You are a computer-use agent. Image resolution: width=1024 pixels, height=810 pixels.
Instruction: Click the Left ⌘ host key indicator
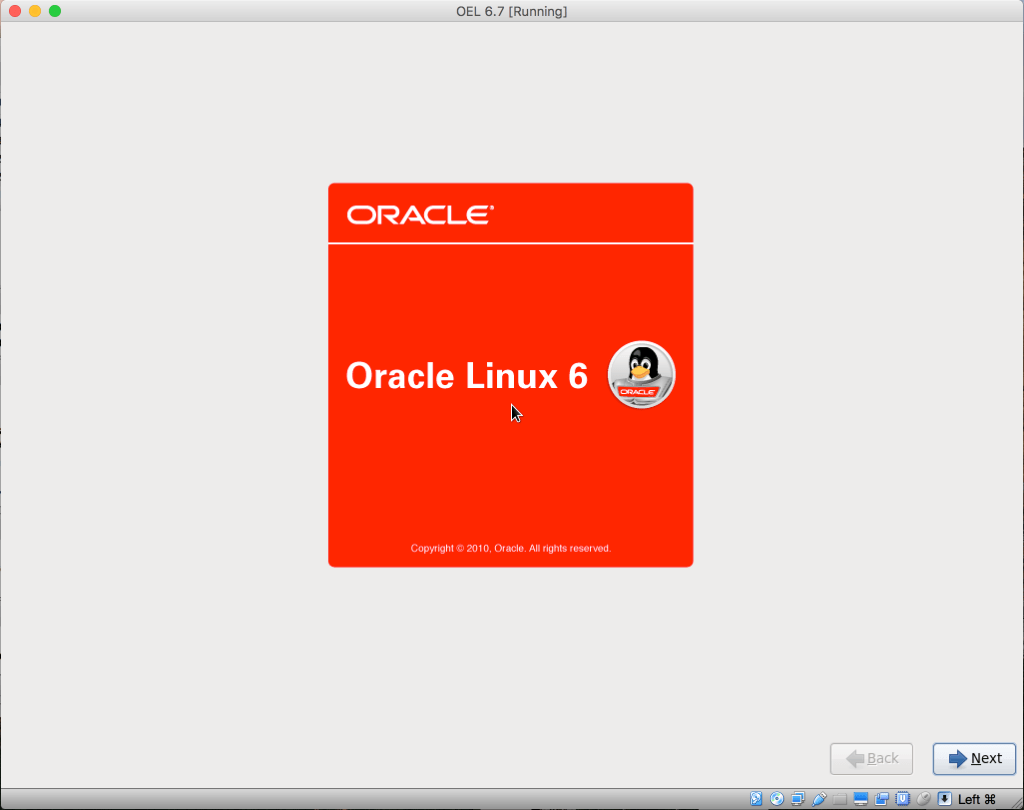[976, 799]
